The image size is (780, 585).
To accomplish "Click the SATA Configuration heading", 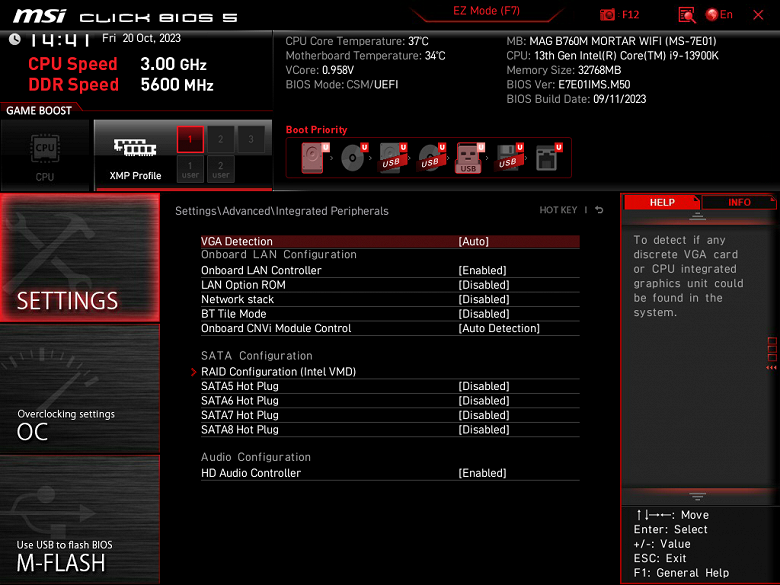I will (257, 356).
